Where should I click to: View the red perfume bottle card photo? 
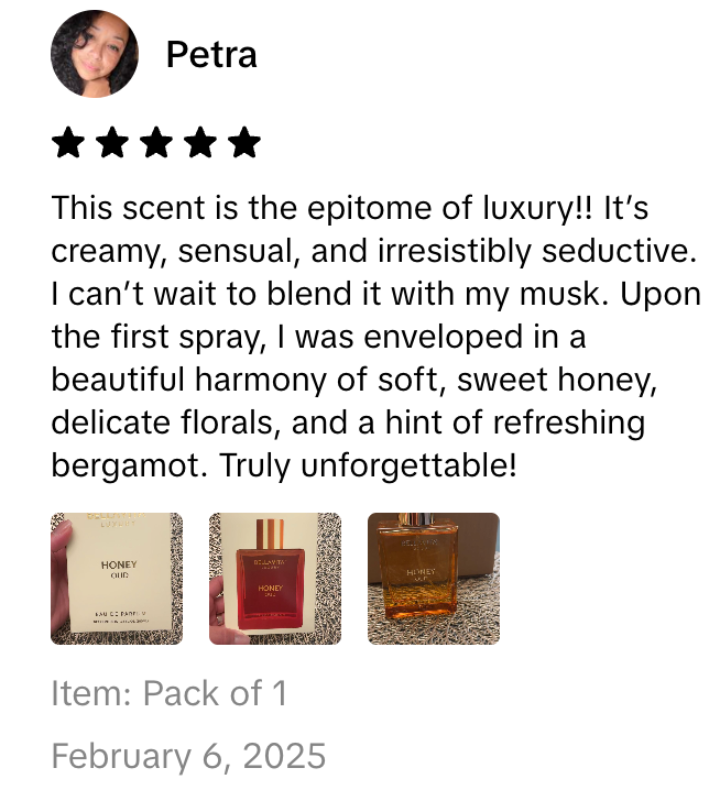275,578
